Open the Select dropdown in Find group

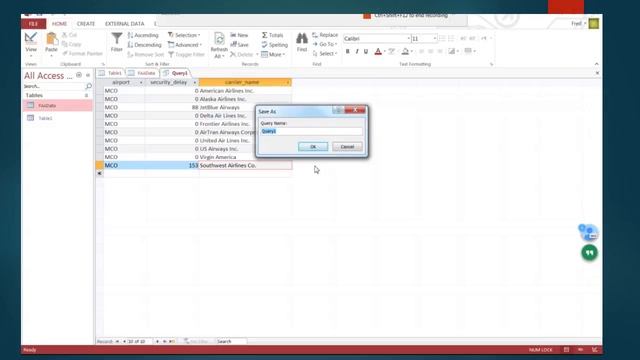(x=325, y=53)
